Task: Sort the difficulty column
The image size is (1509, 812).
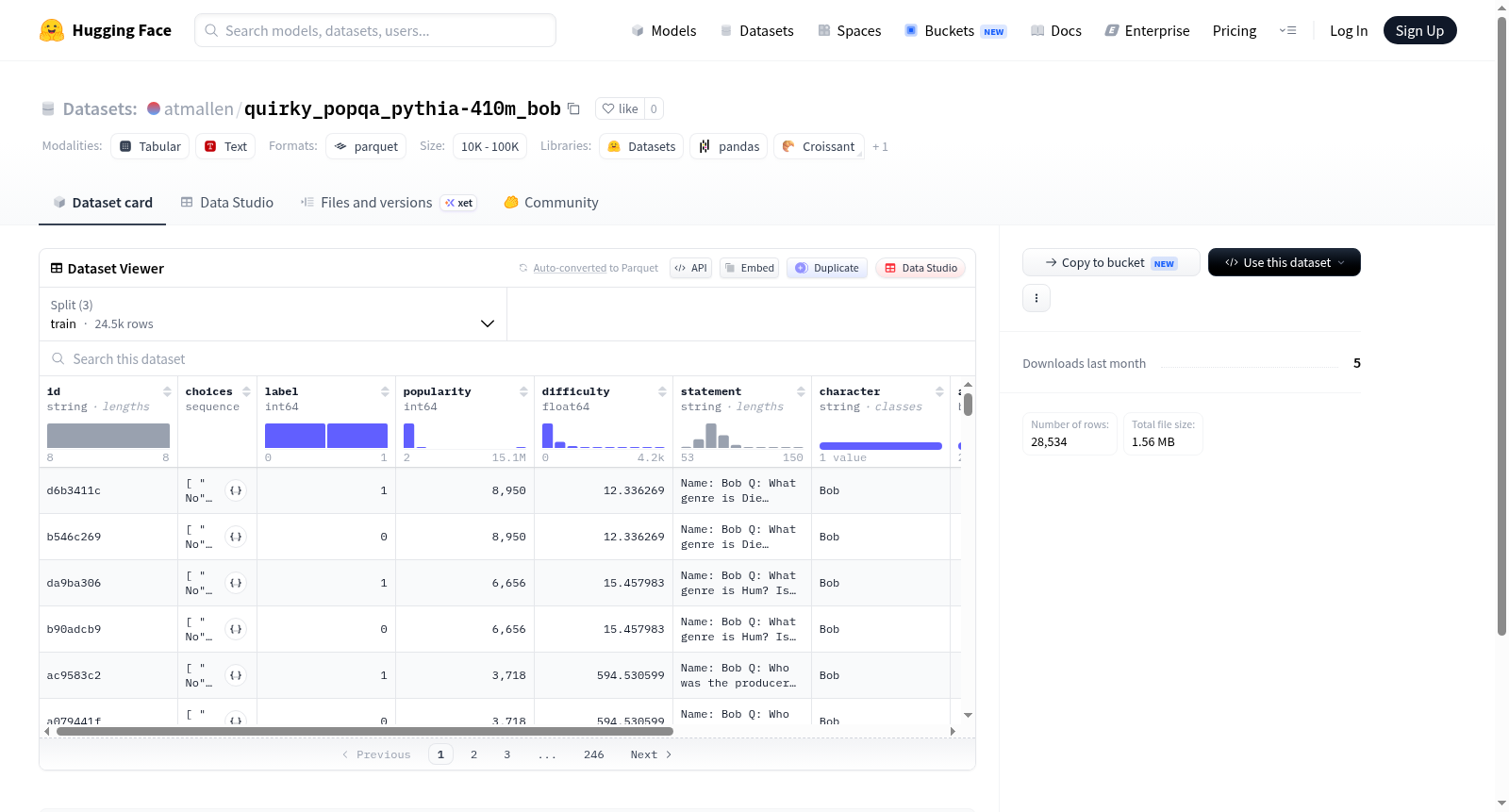Action: pyautogui.click(x=662, y=391)
